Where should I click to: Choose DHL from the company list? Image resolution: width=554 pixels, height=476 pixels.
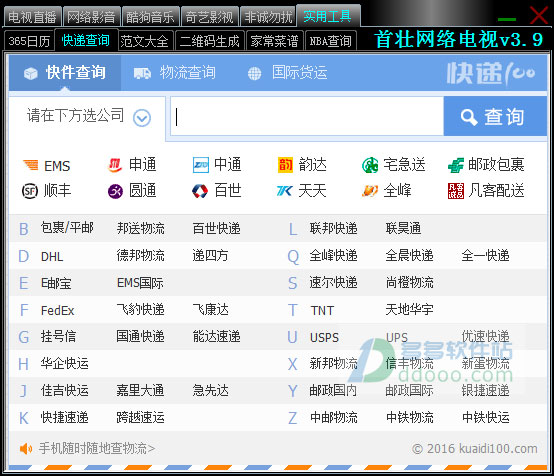[52, 257]
